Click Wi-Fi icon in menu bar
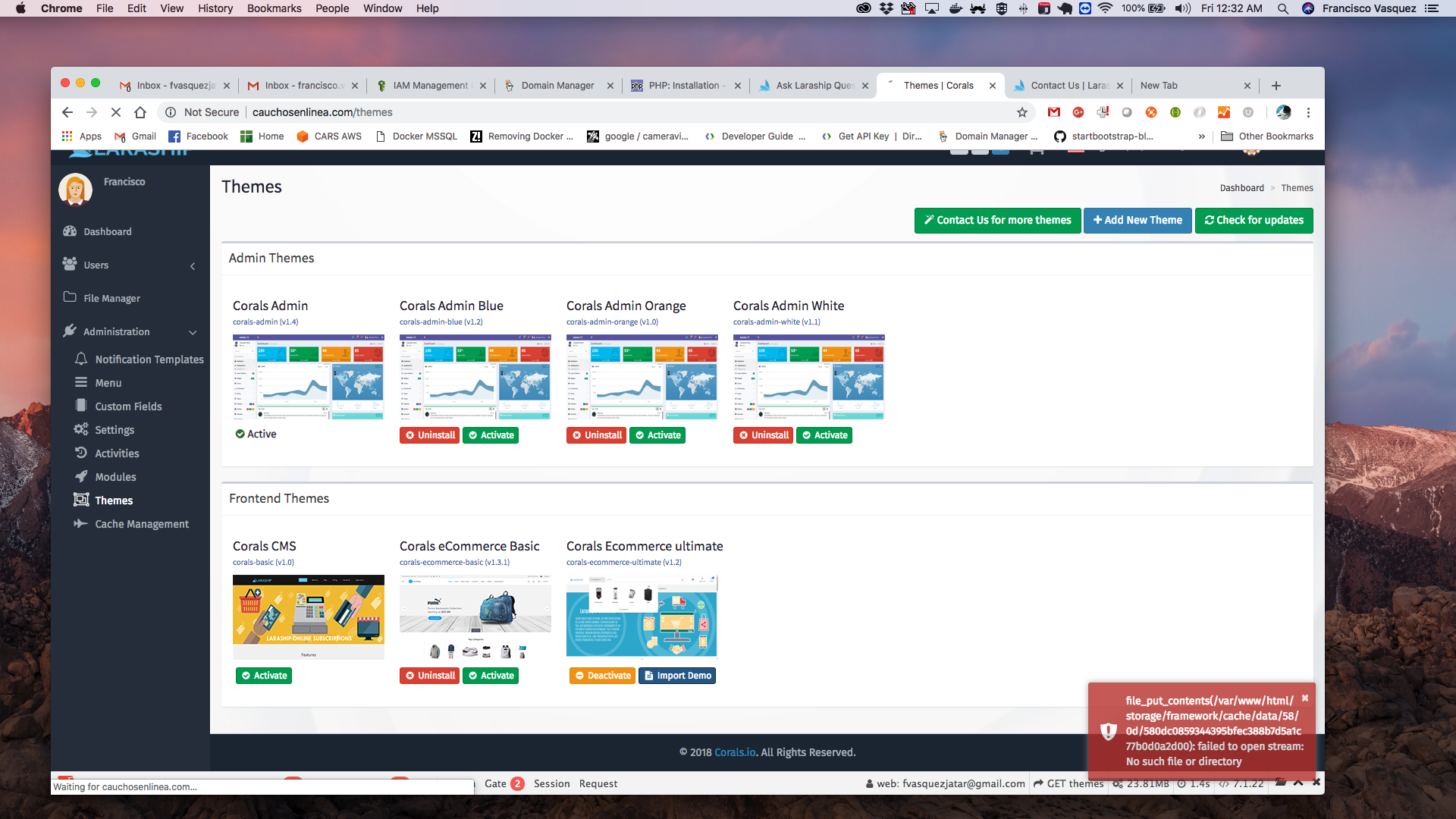This screenshot has height=819, width=1456. [x=1105, y=8]
